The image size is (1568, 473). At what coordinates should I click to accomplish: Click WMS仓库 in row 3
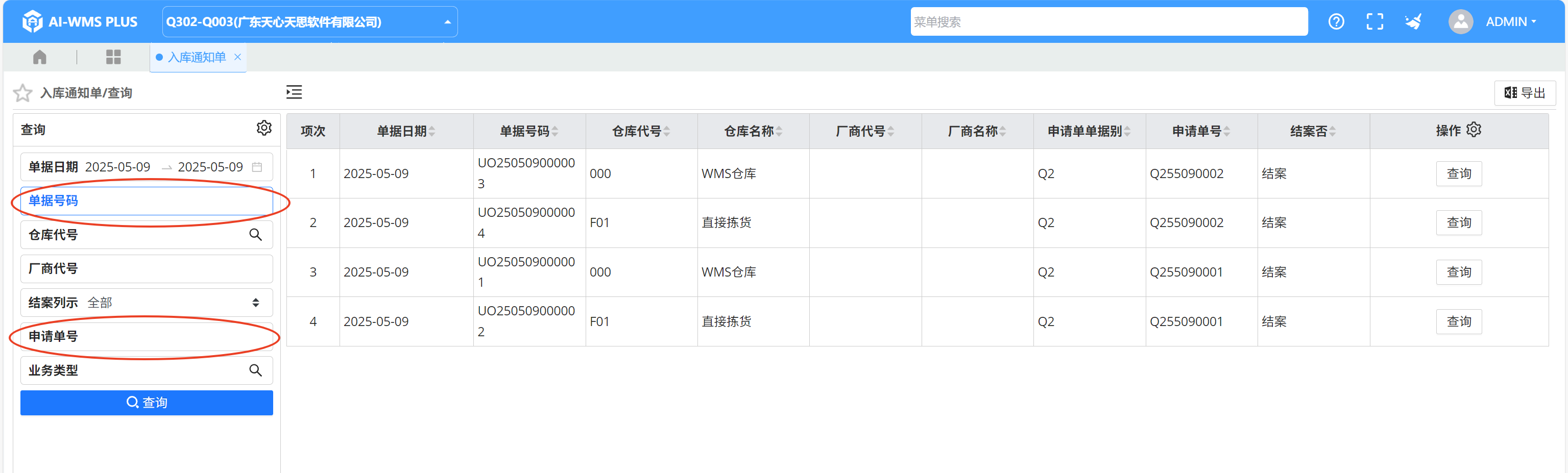pyautogui.click(x=729, y=272)
